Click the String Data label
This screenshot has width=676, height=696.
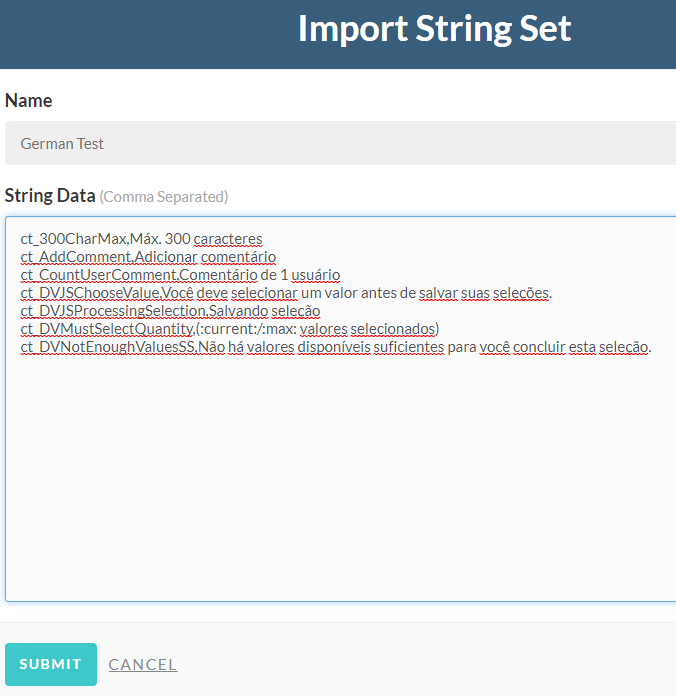pyautogui.click(x=50, y=195)
